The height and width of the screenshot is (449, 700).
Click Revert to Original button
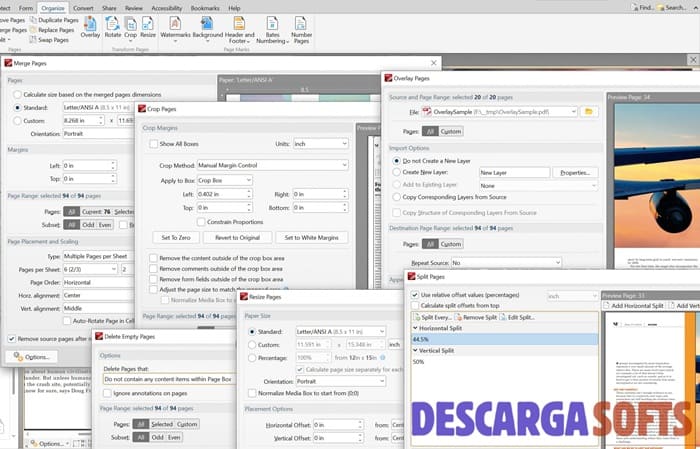pos(238,237)
